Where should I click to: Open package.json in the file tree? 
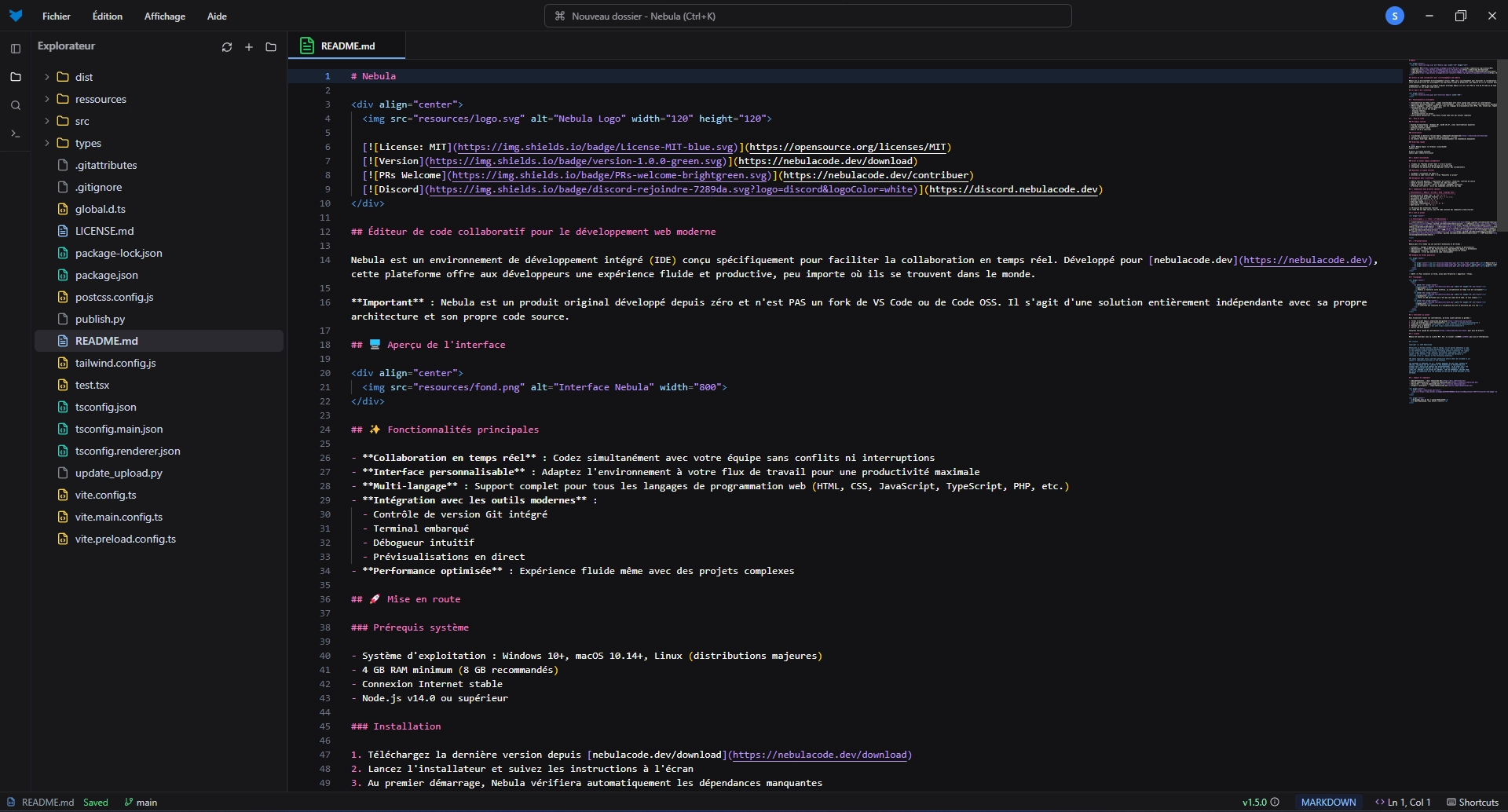107,275
